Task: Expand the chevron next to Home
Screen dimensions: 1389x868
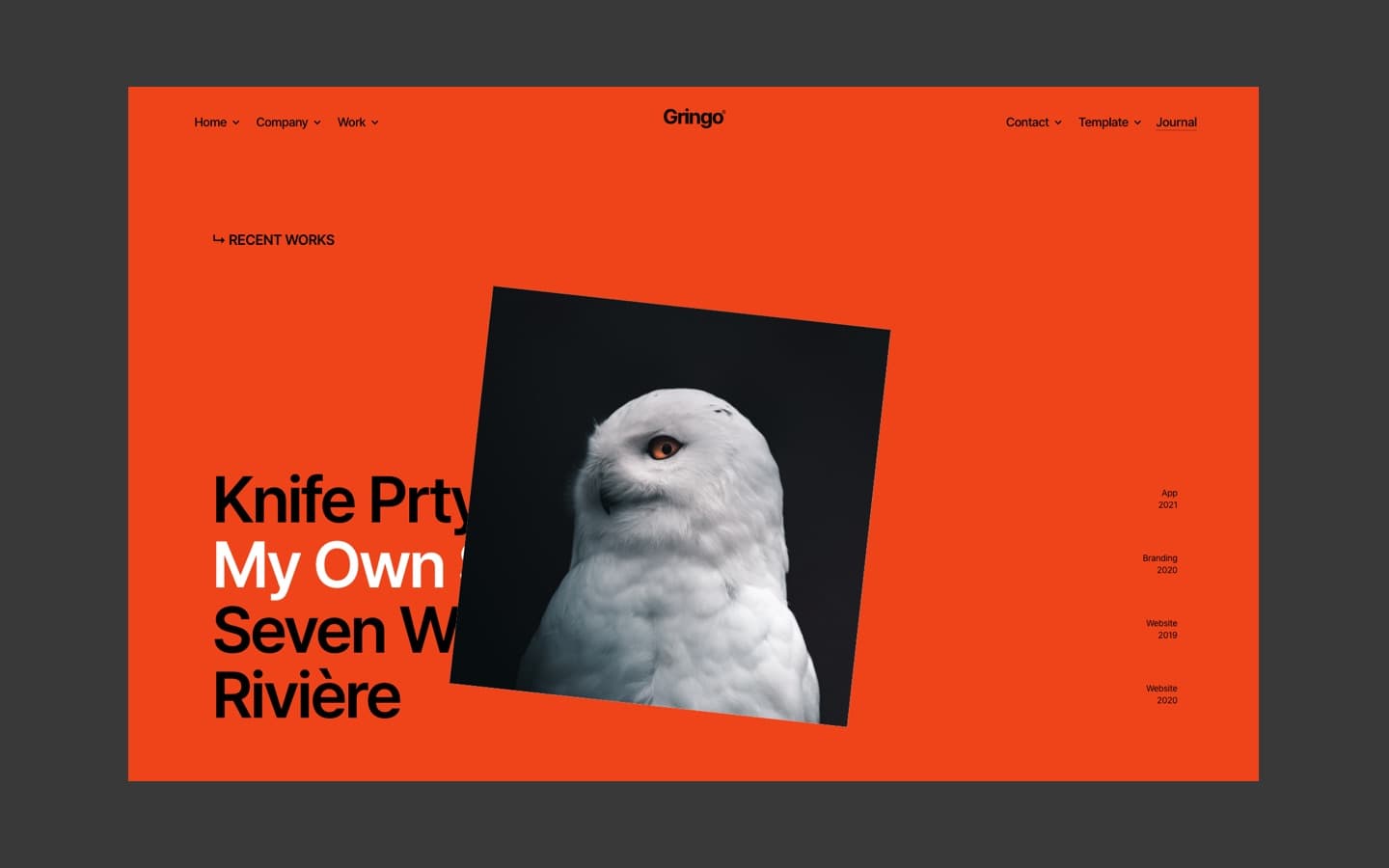Action: pos(236,122)
